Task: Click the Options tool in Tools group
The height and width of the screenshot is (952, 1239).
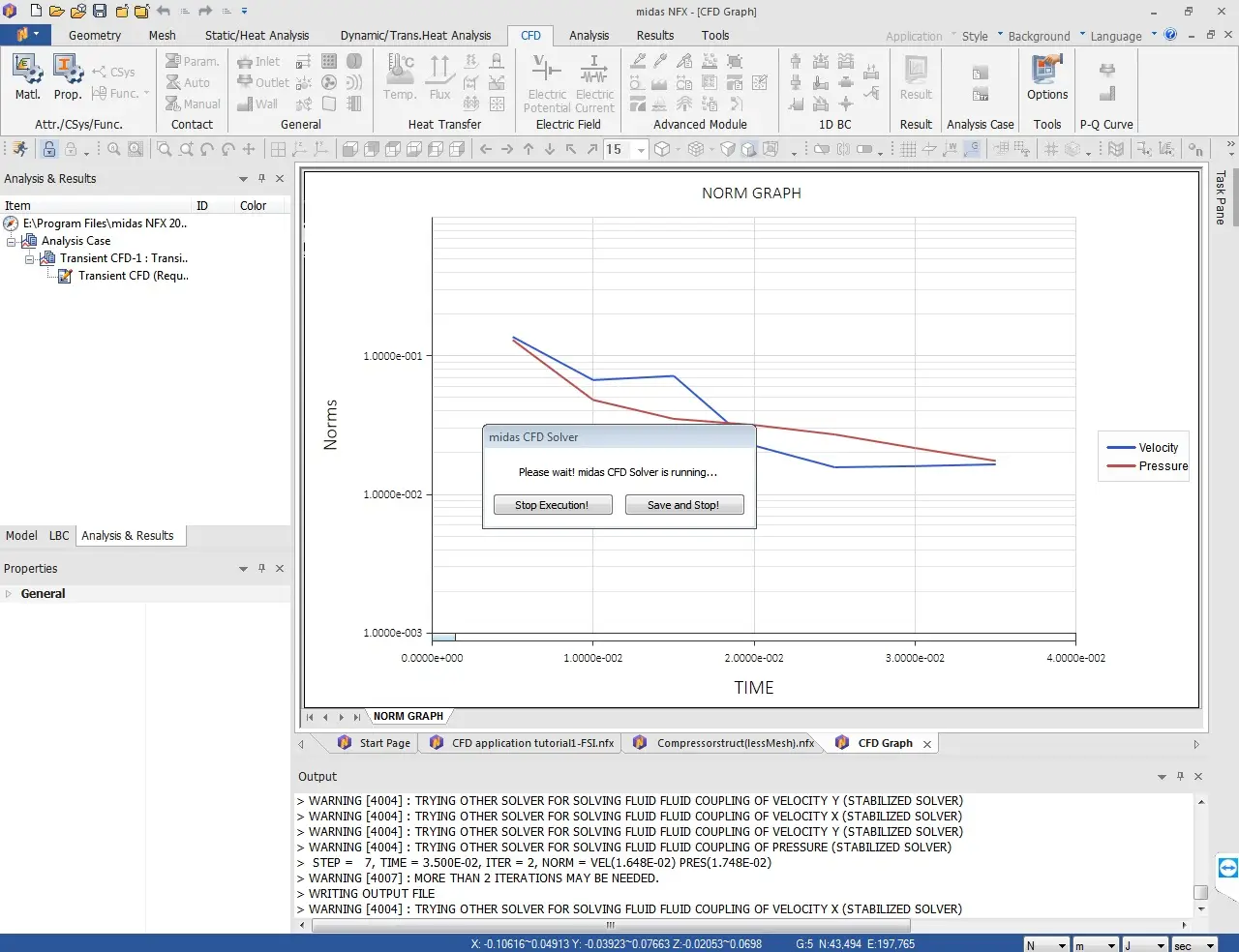Action: [x=1047, y=77]
